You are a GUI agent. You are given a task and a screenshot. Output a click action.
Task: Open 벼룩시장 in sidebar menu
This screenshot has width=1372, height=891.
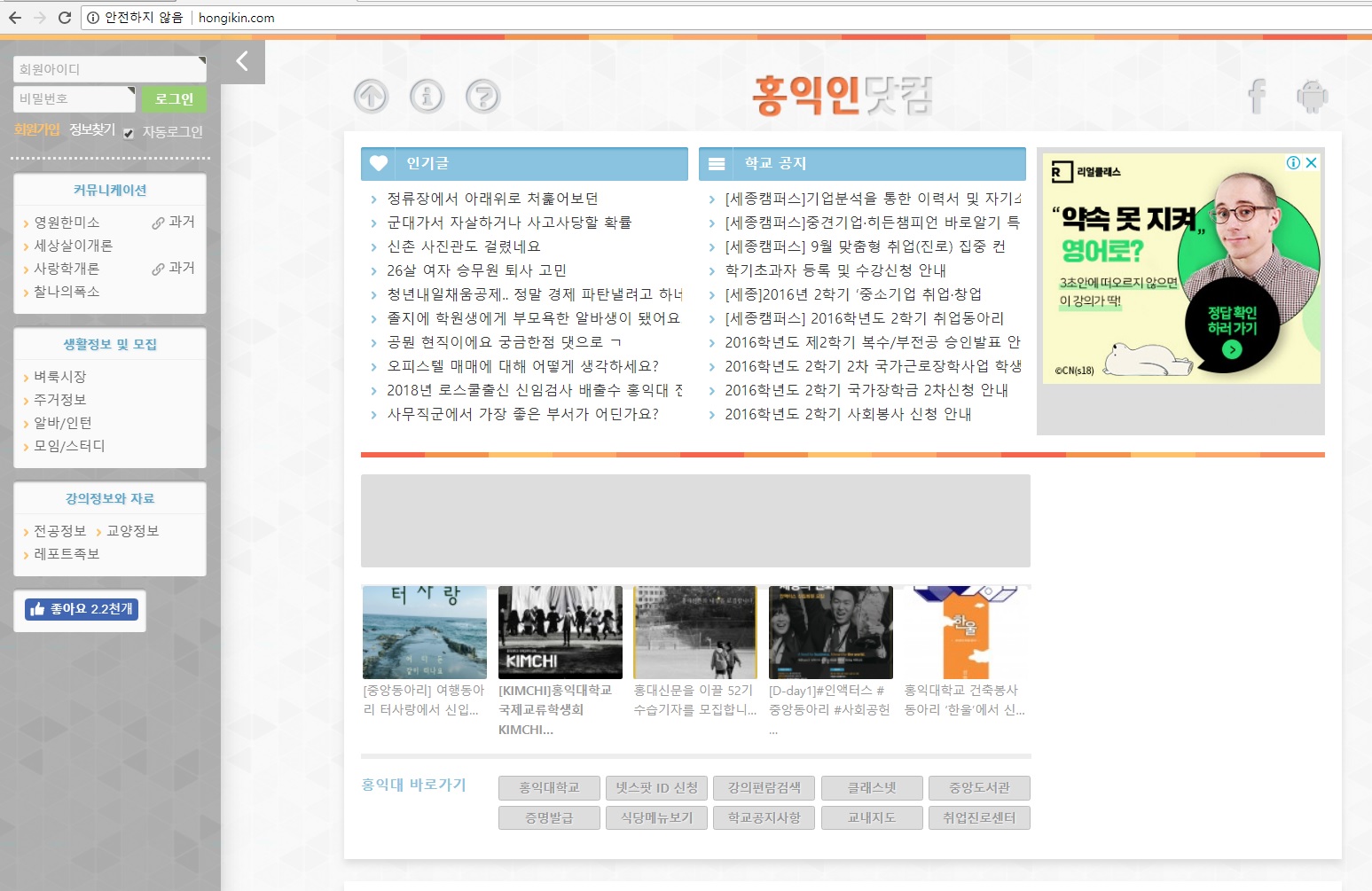60,377
